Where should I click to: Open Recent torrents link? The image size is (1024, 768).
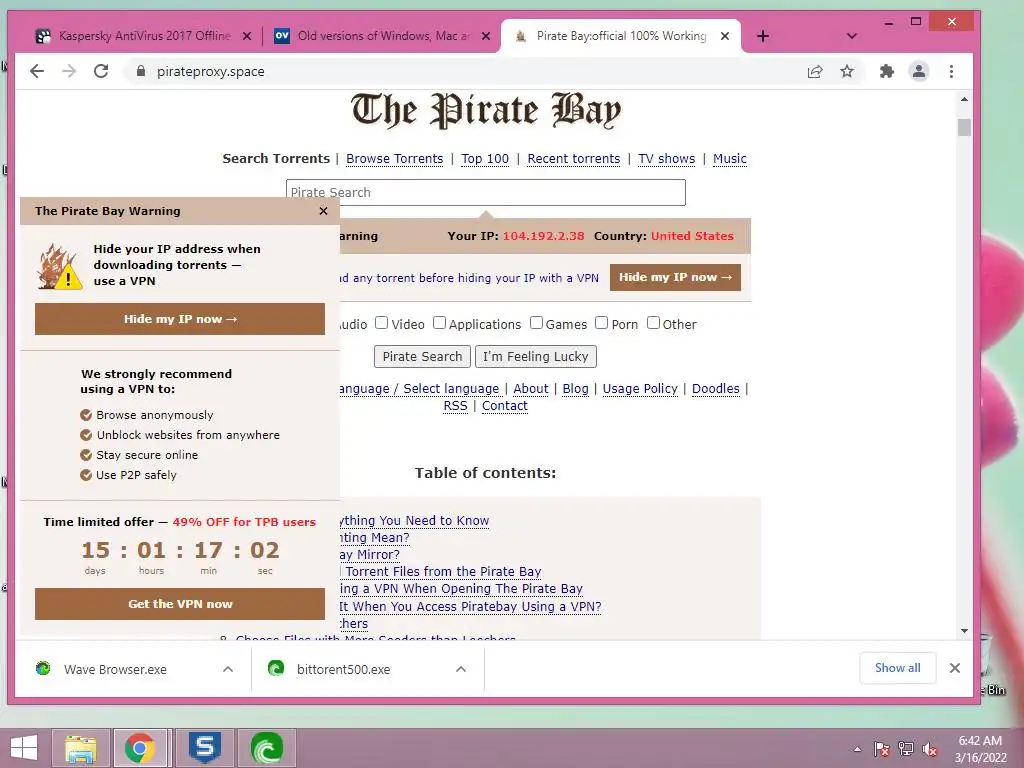[x=573, y=159]
